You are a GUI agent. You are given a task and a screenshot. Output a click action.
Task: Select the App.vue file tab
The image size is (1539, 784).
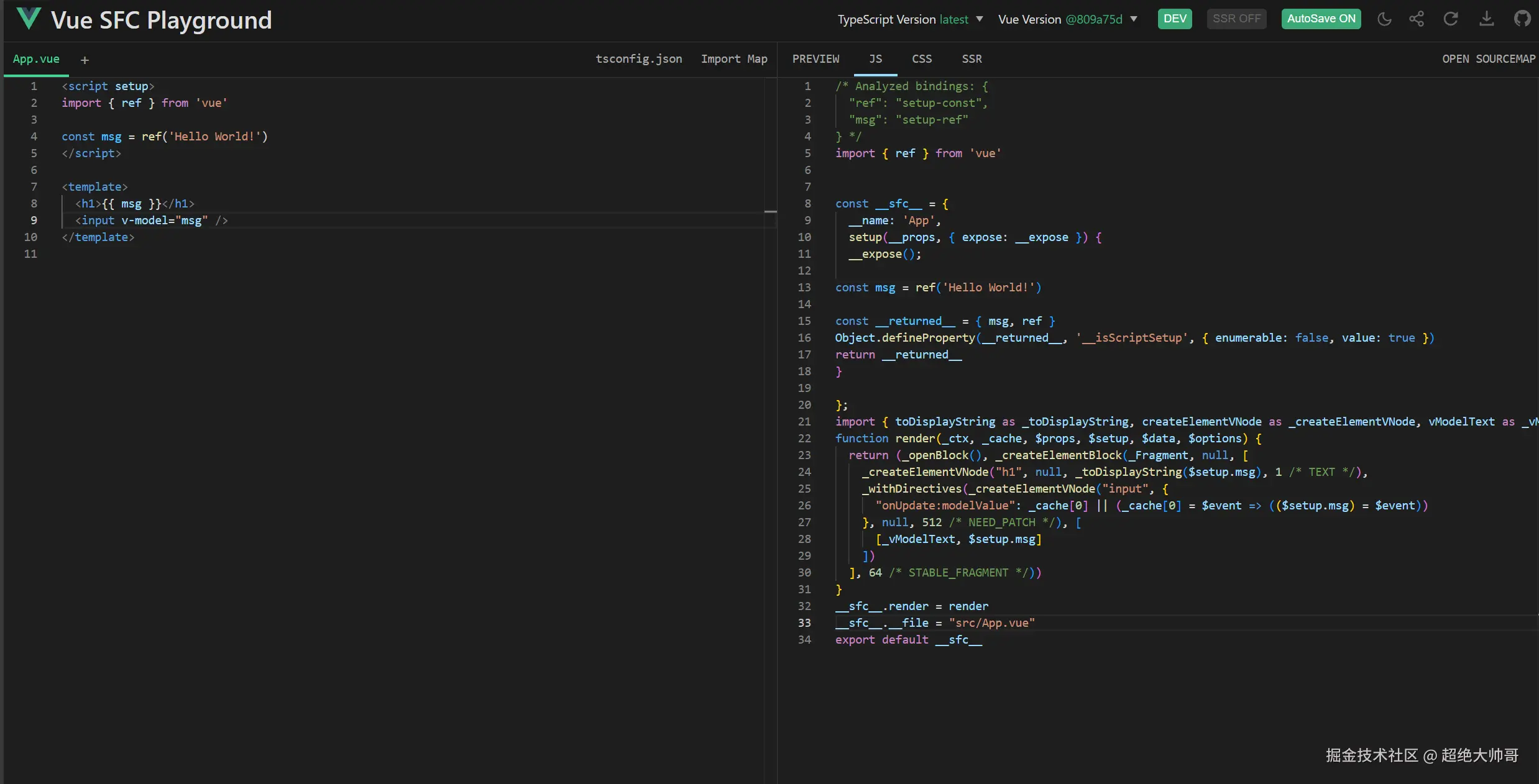(36, 59)
